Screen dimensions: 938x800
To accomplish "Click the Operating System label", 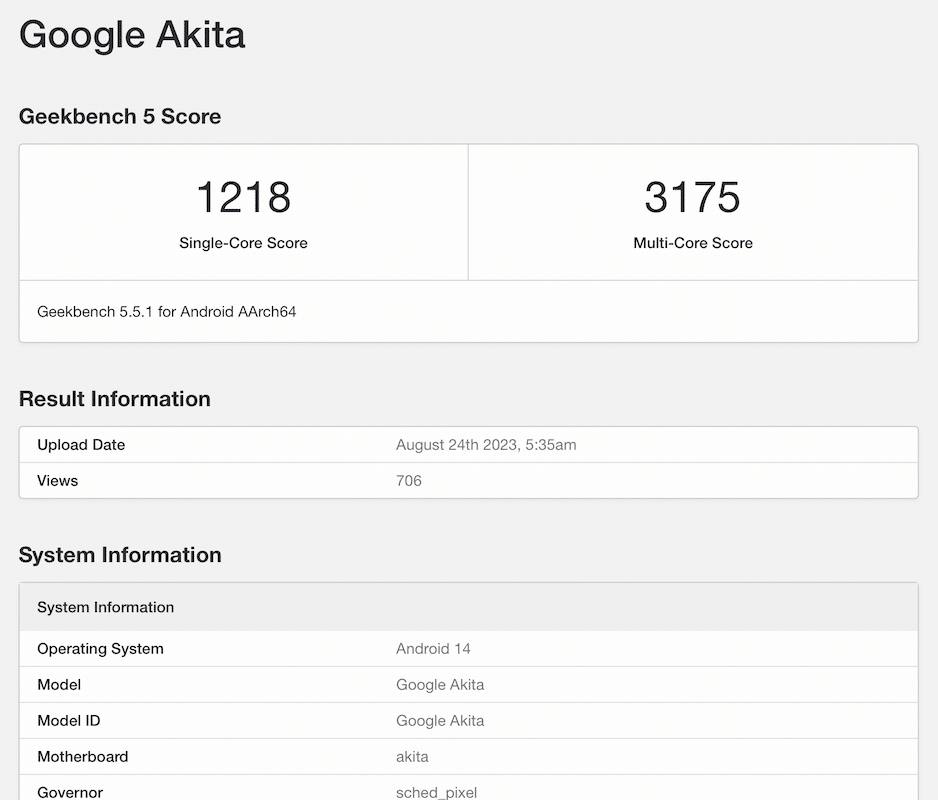I will point(100,649).
